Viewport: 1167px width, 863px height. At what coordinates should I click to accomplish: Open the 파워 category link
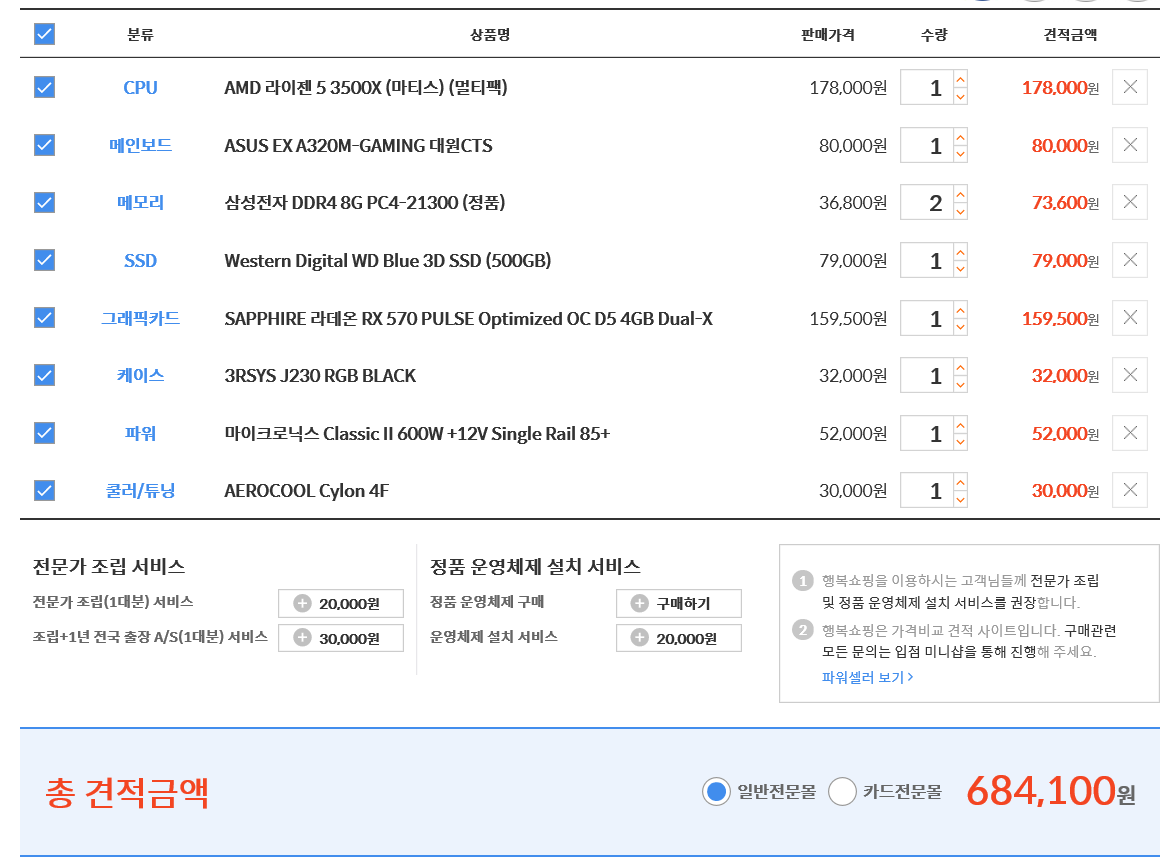tap(140, 433)
